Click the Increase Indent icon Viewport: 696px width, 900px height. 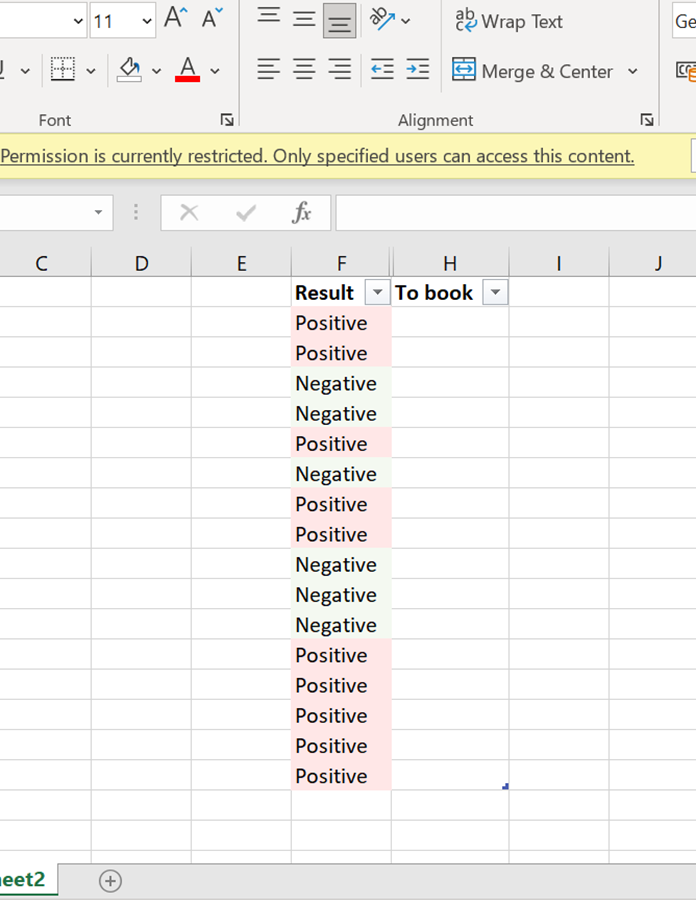[x=417, y=70]
